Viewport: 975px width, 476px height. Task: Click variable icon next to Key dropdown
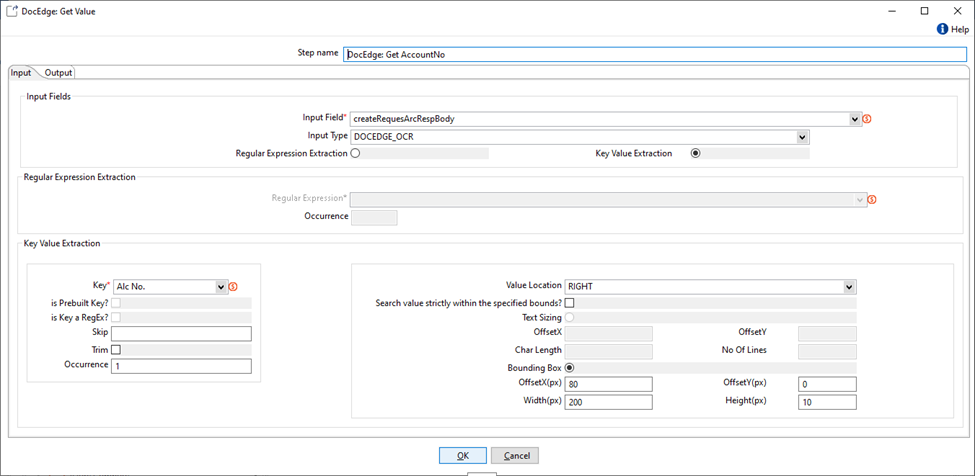tap(235, 287)
